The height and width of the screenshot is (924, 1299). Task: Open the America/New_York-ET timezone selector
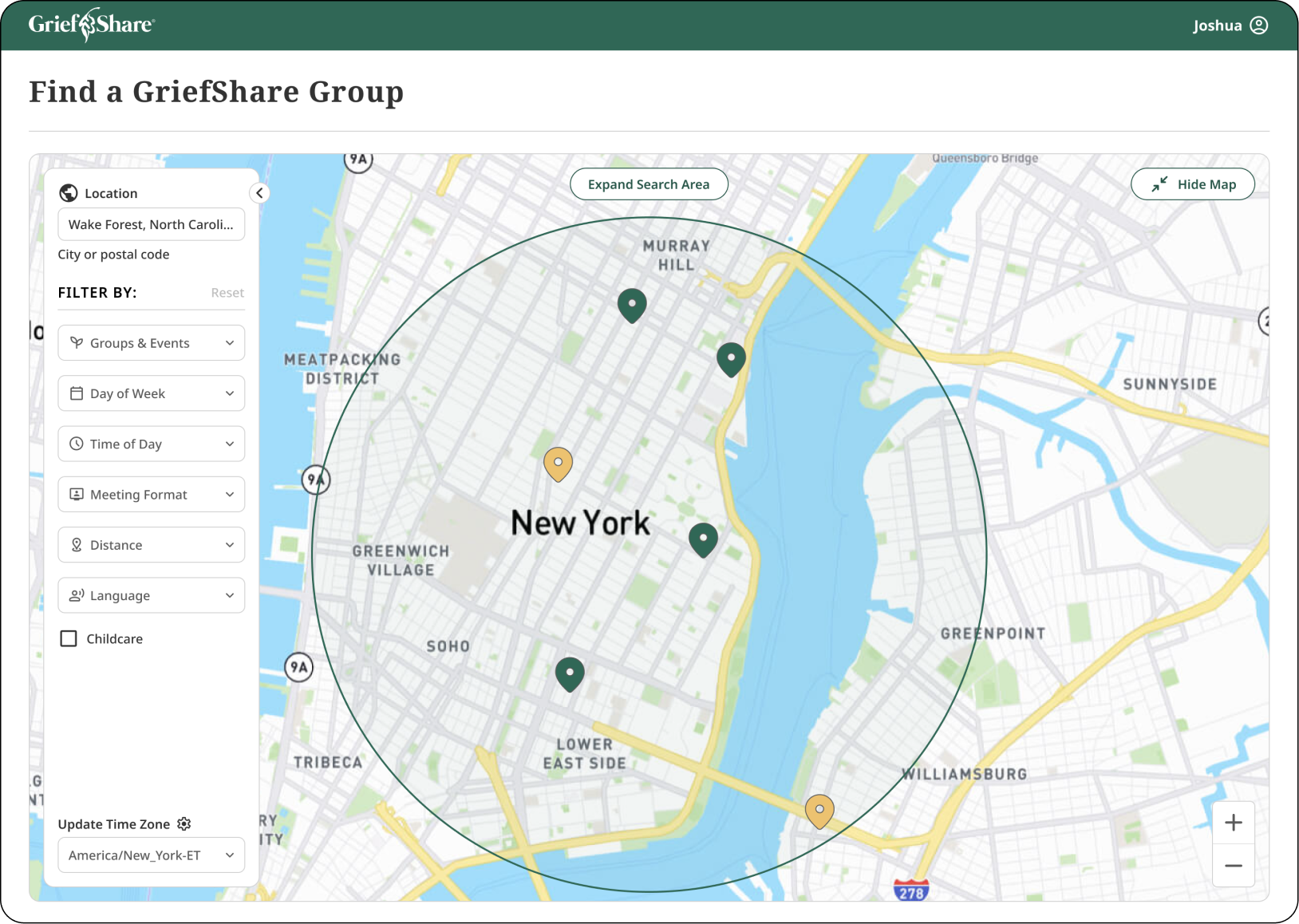pos(151,855)
